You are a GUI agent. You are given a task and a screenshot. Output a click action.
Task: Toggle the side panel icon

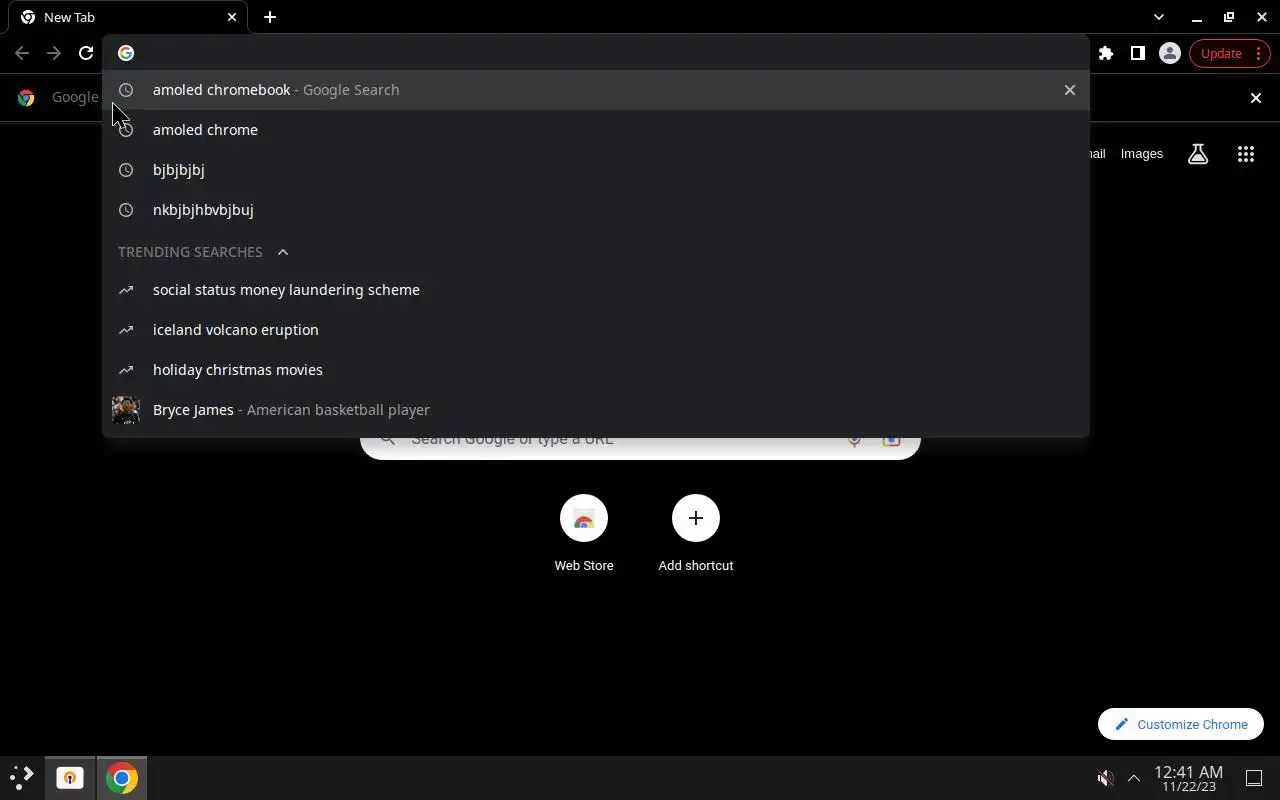[x=1138, y=53]
